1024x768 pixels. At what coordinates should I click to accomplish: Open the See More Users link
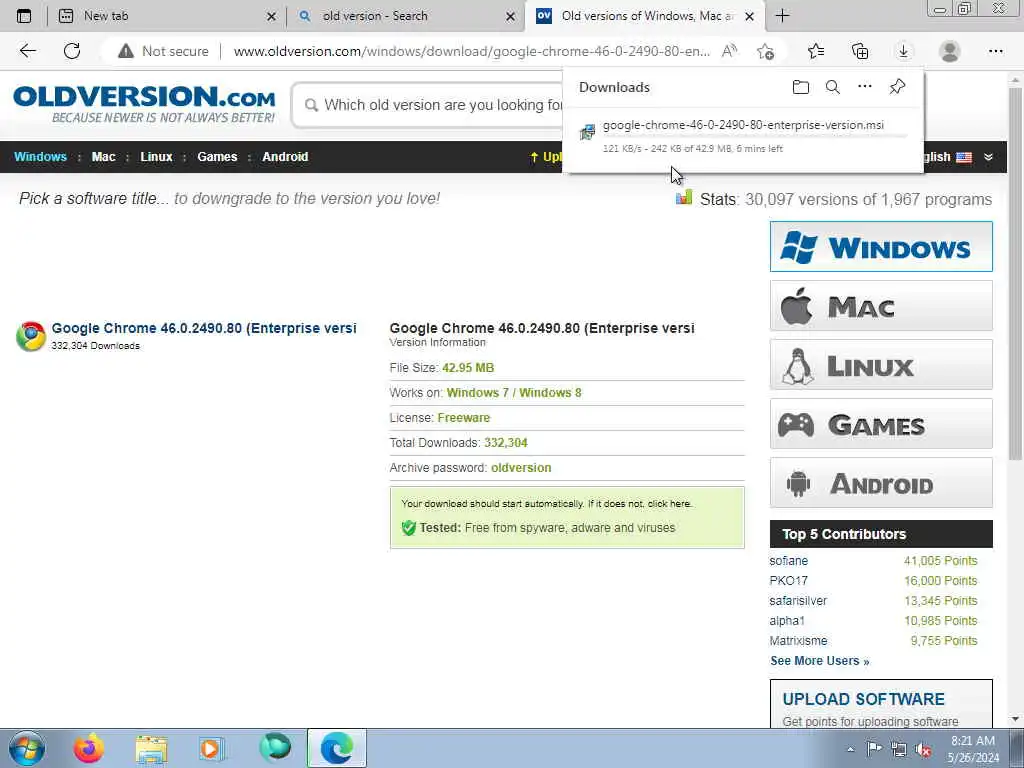pyautogui.click(x=820, y=661)
